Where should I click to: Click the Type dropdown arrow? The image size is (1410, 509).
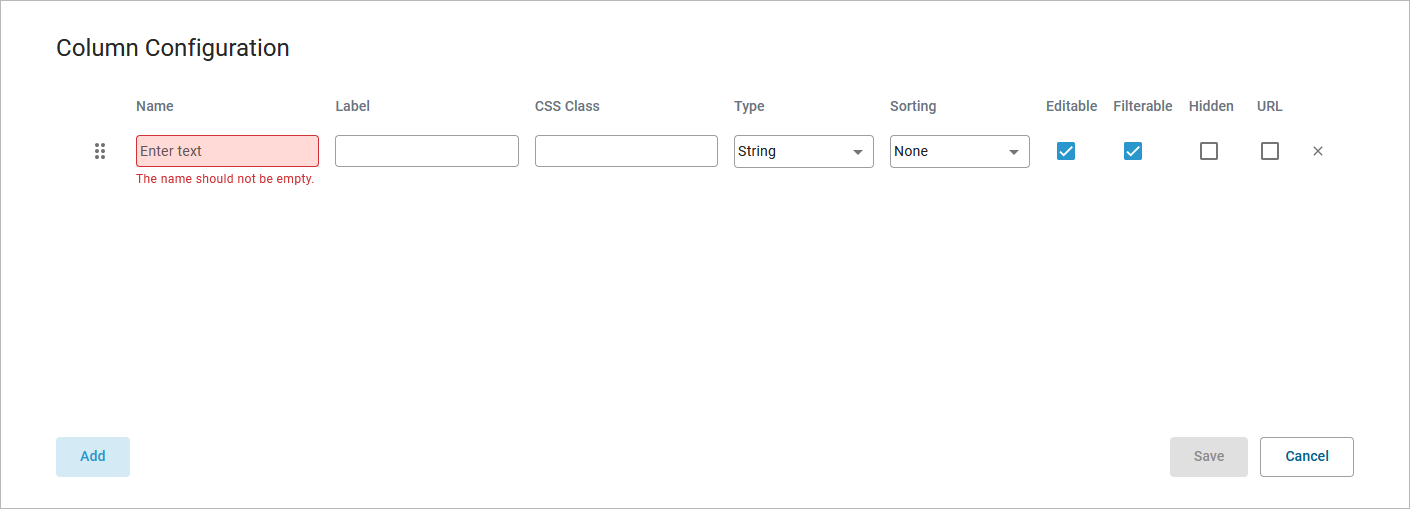(858, 152)
